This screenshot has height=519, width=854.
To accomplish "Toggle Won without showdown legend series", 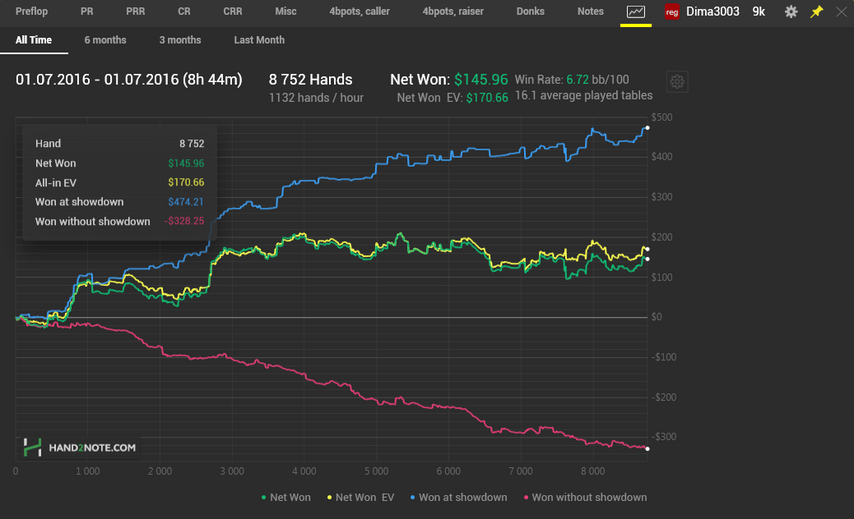I will point(585,497).
